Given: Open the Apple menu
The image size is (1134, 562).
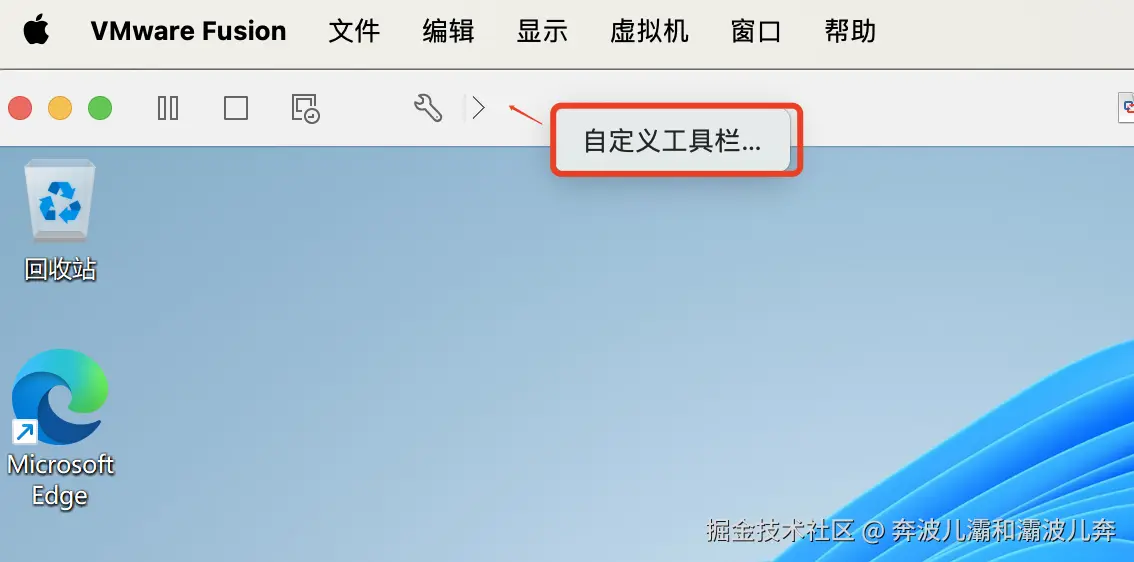Looking at the screenshot, I should click(x=36, y=31).
